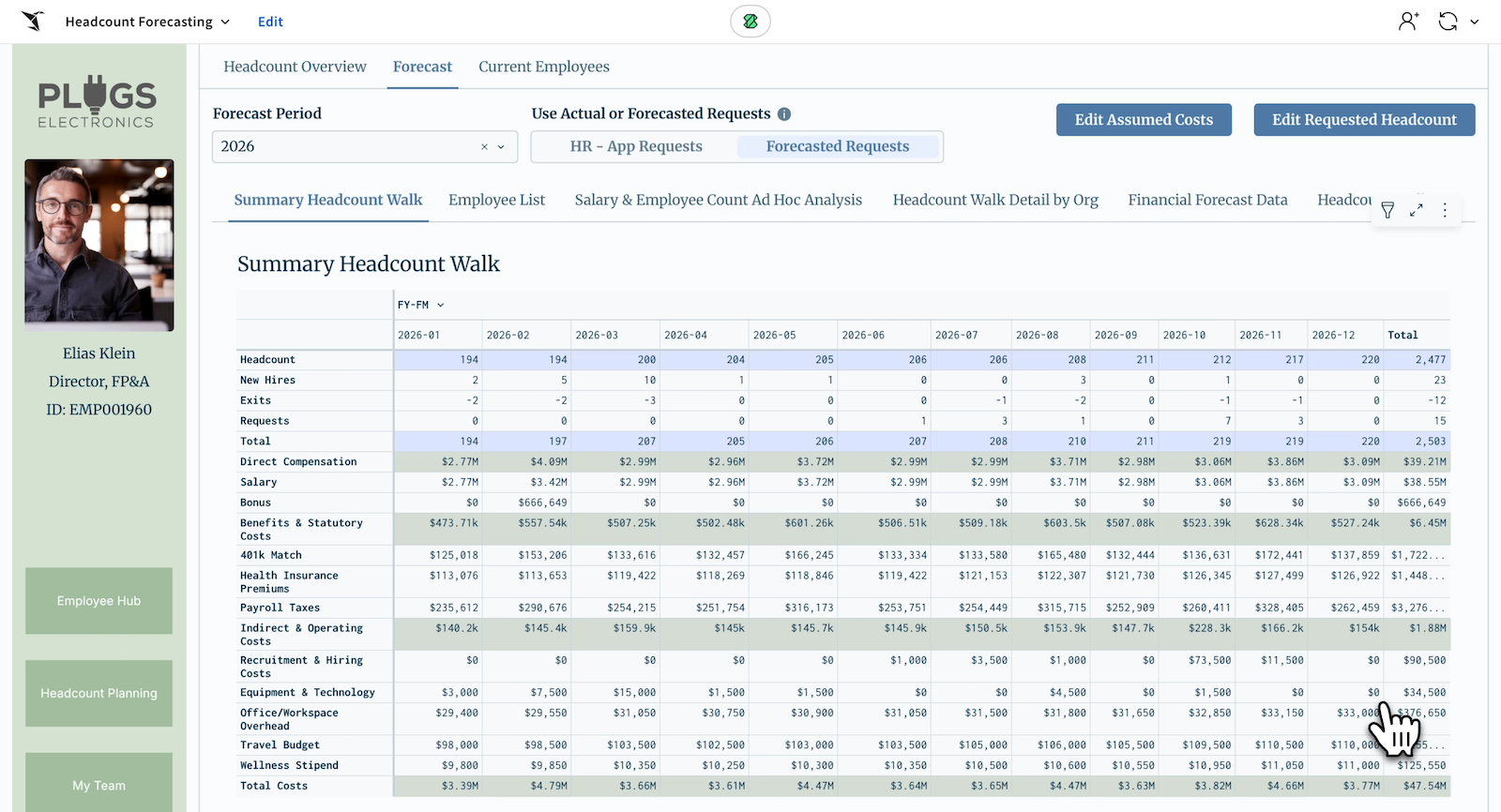This screenshot has width=1501, height=812.
Task: Click the Salary row label
Action: [258, 482]
